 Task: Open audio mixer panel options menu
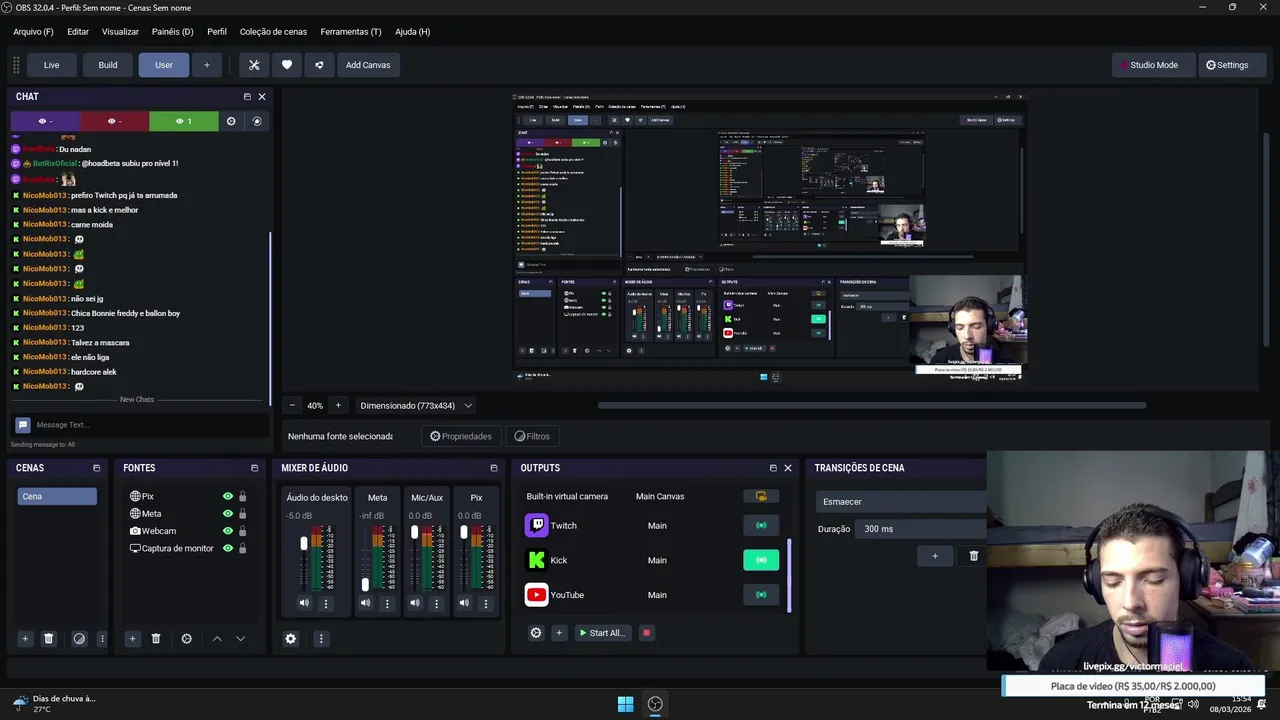click(x=321, y=639)
